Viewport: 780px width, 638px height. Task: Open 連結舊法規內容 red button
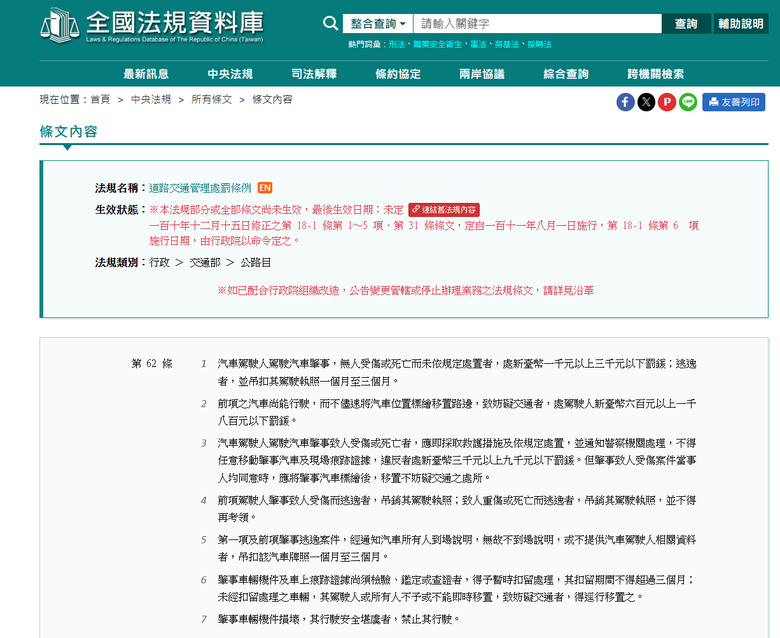coord(444,210)
